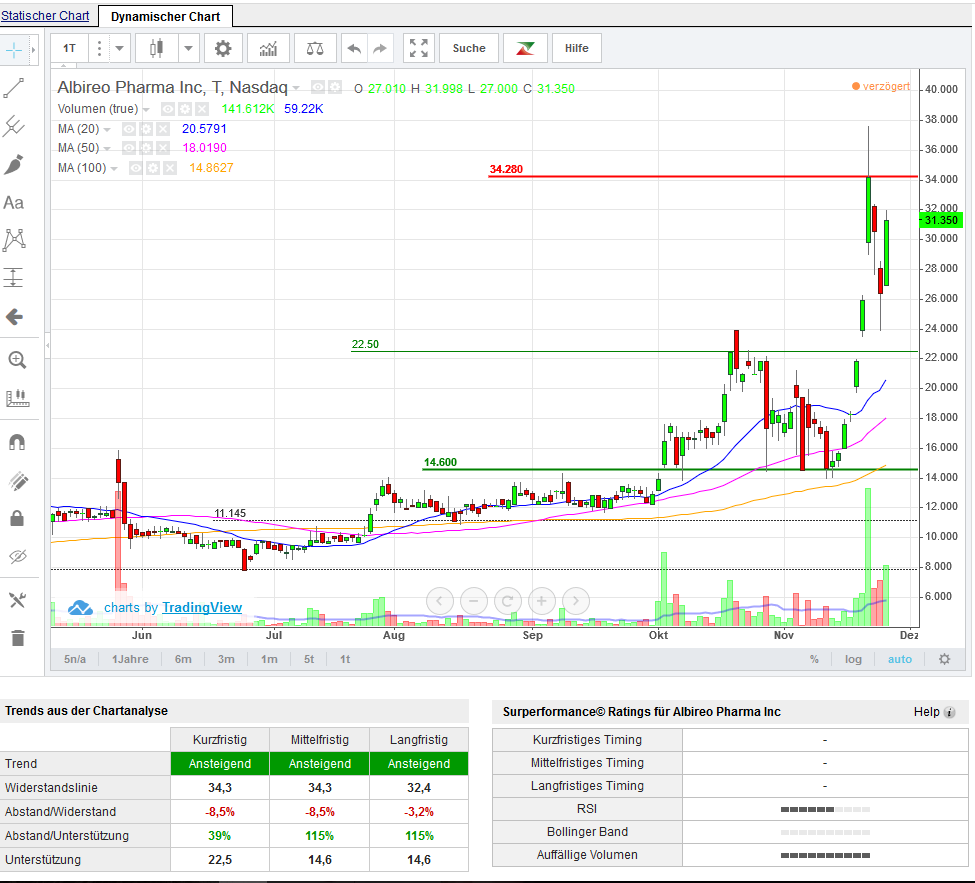This screenshot has width=975, height=883.
Task: Select the candlestick chart style icon
Action: pyautogui.click(x=157, y=49)
